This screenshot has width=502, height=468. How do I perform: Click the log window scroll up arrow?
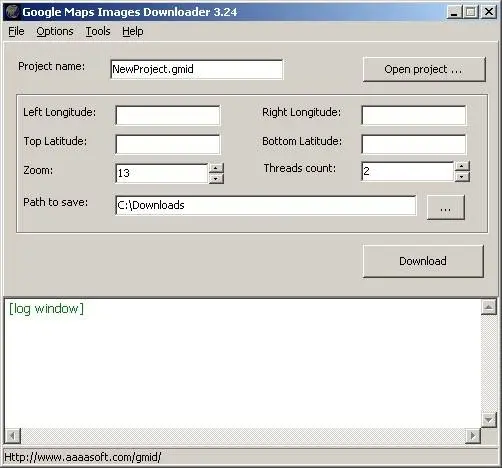pyautogui.click(x=488, y=307)
